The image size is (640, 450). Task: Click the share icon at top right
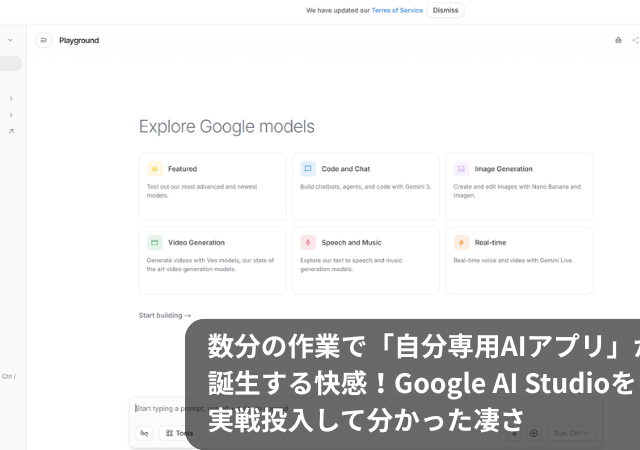[635, 41]
